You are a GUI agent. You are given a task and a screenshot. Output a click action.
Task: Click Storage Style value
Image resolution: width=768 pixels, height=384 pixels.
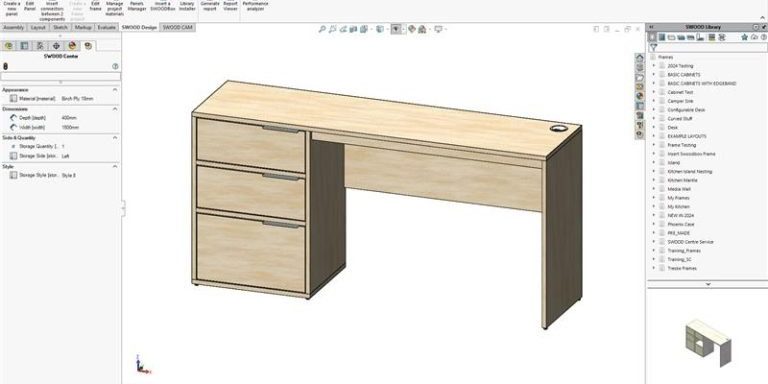(x=69, y=175)
